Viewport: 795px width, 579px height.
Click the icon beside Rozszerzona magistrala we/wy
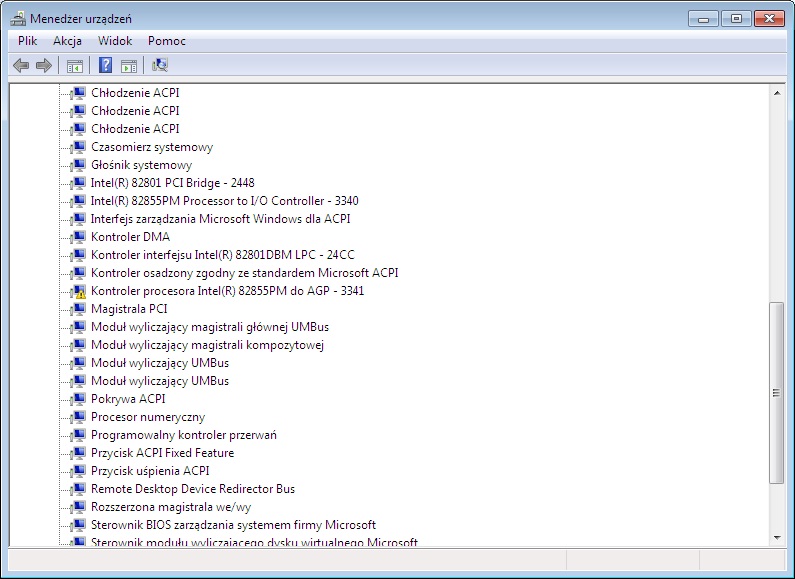pyautogui.click(x=79, y=507)
